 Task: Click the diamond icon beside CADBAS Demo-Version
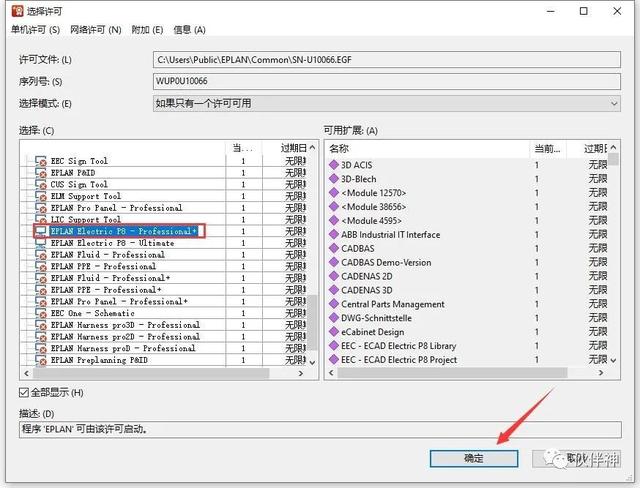click(x=334, y=262)
